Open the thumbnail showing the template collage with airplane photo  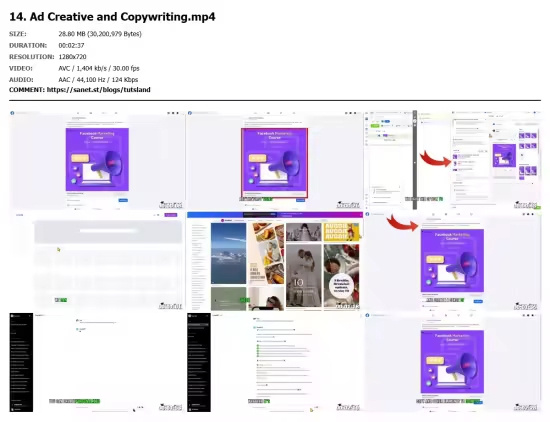(x=275, y=261)
